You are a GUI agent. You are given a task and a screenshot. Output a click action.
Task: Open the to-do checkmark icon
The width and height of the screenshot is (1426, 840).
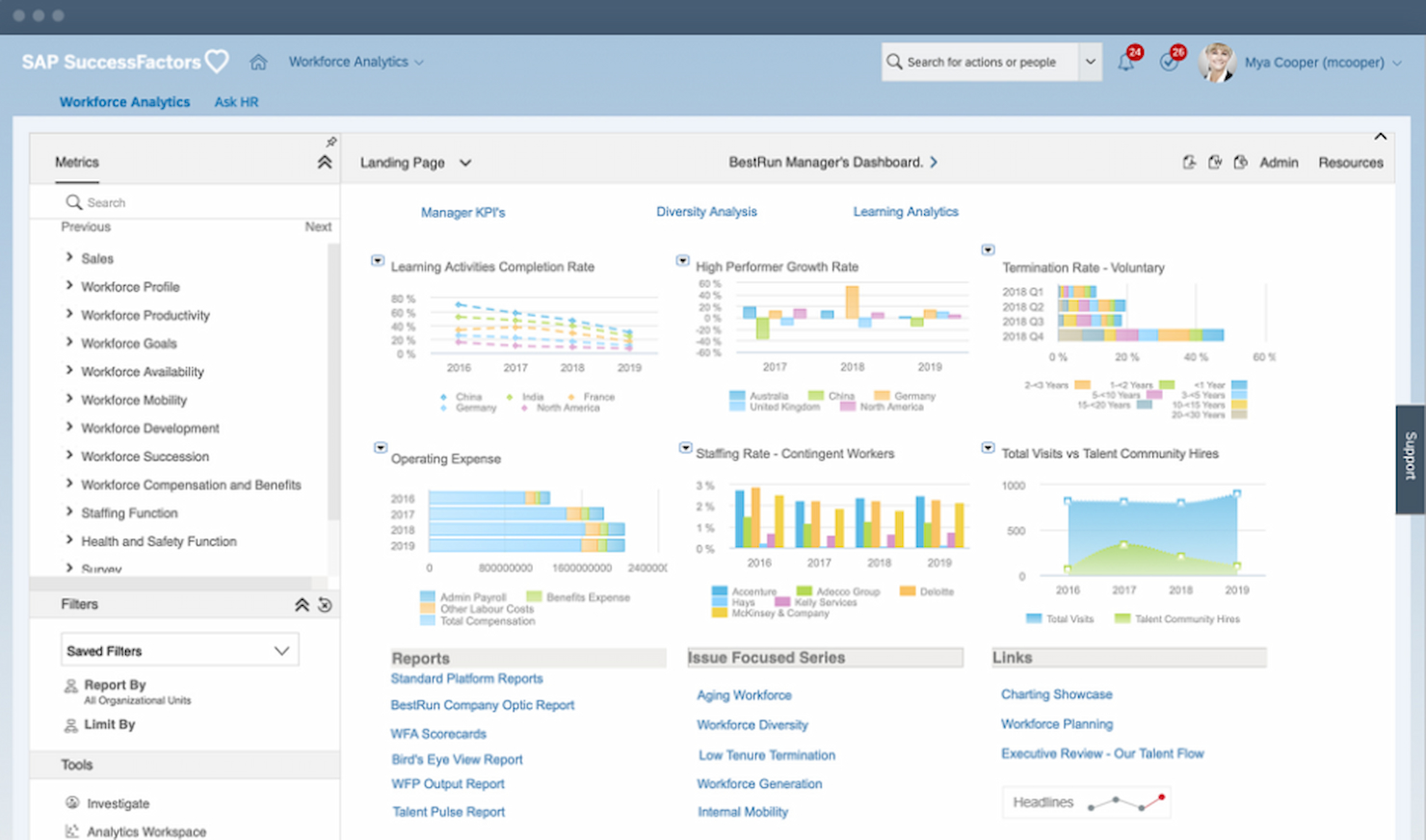[1169, 62]
